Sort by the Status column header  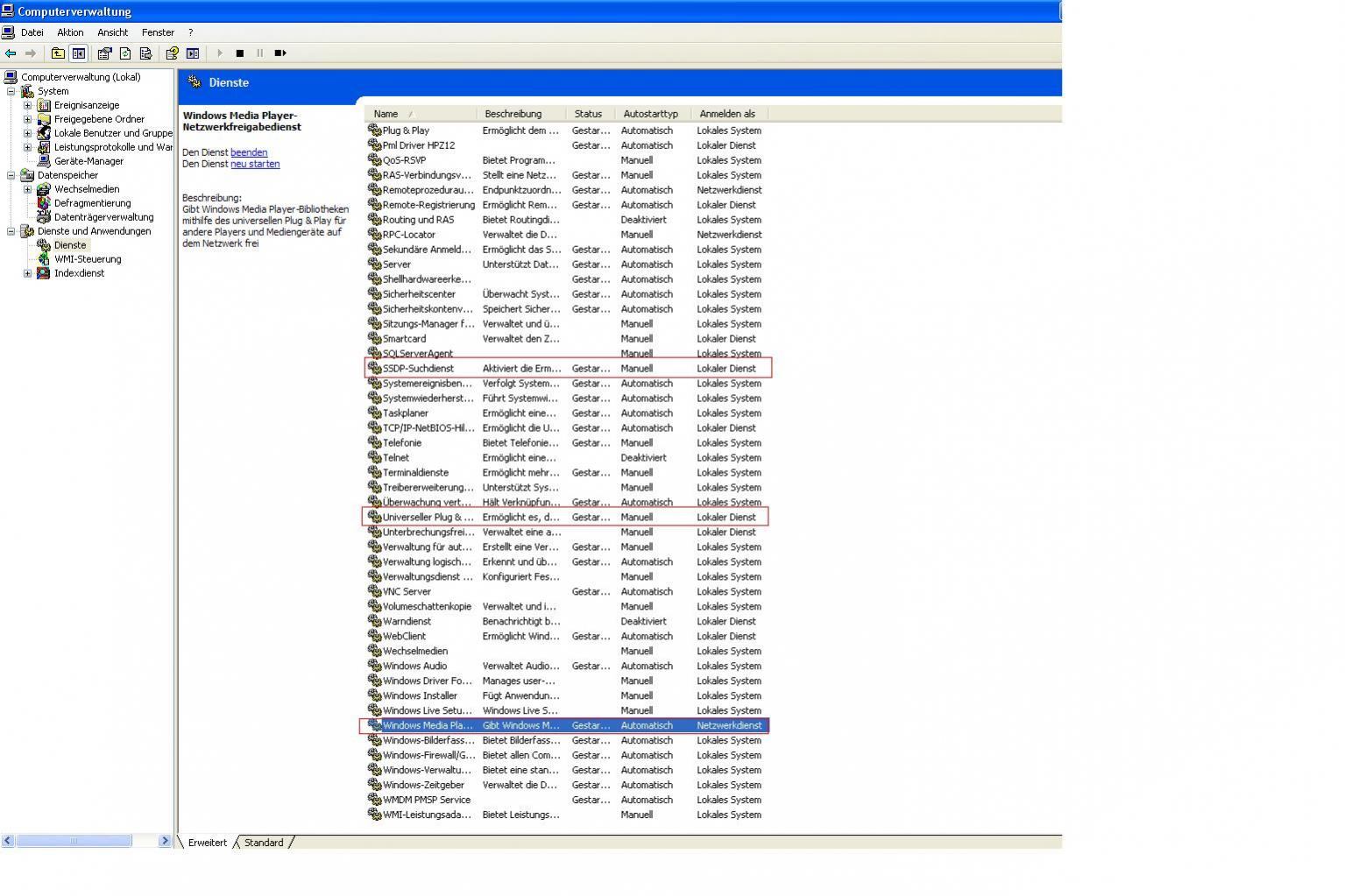pos(591,114)
